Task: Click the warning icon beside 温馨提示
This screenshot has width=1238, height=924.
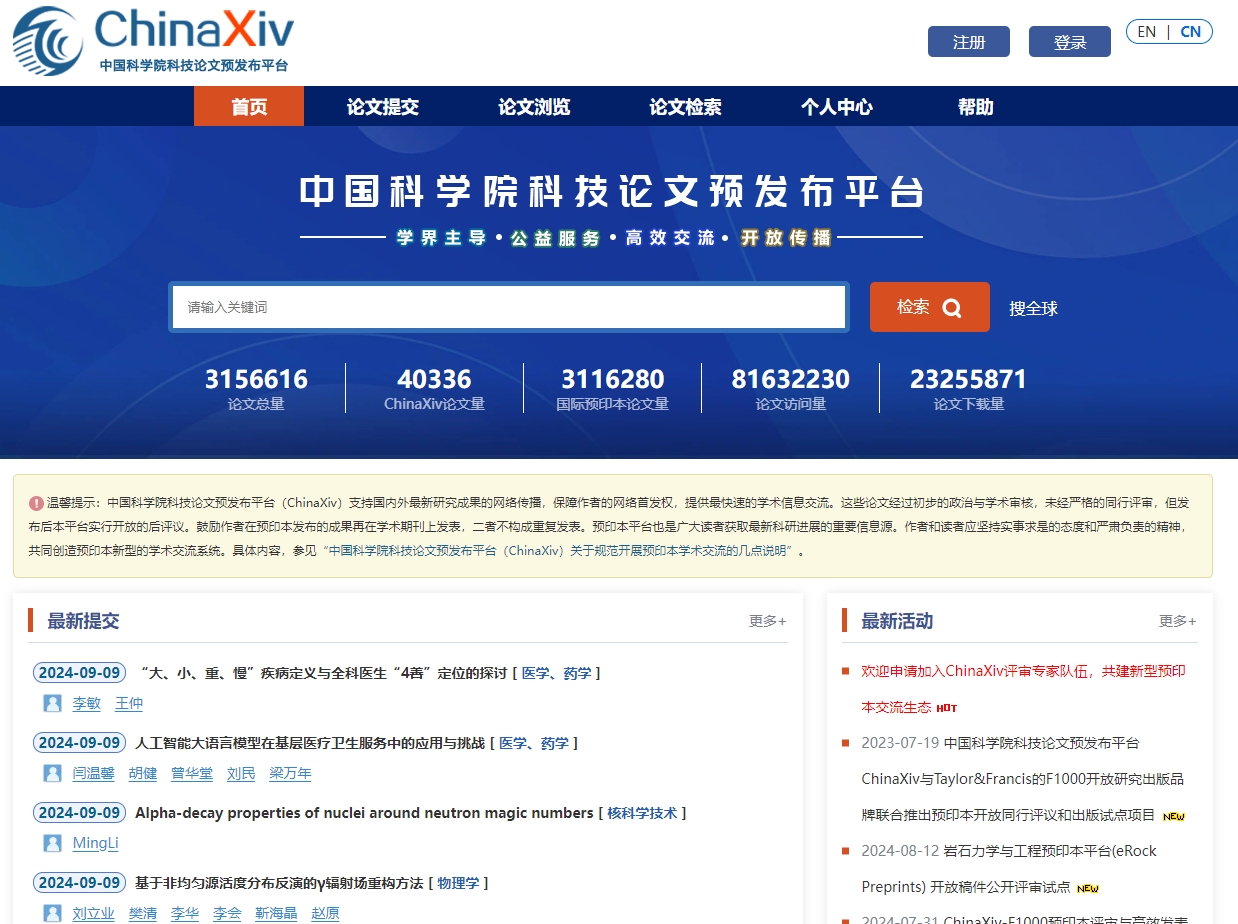Action: click(x=36, y=503)
